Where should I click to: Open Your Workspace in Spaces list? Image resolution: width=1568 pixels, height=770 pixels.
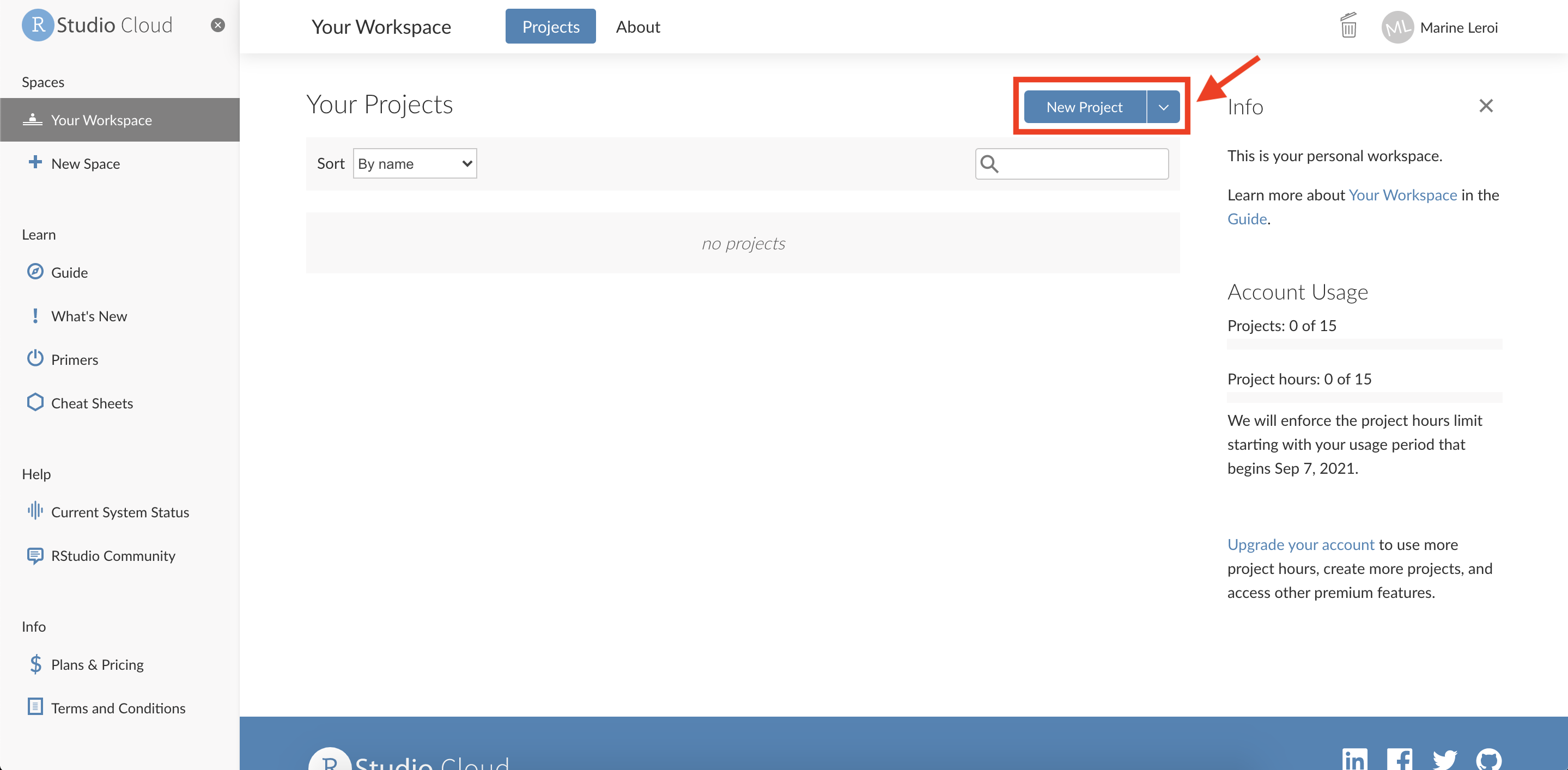tap(120, 120)
